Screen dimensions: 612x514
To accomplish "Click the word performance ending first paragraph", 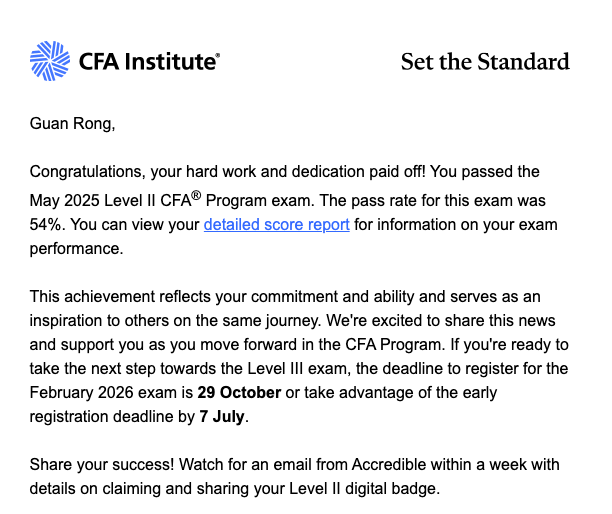I will point(76,249).
